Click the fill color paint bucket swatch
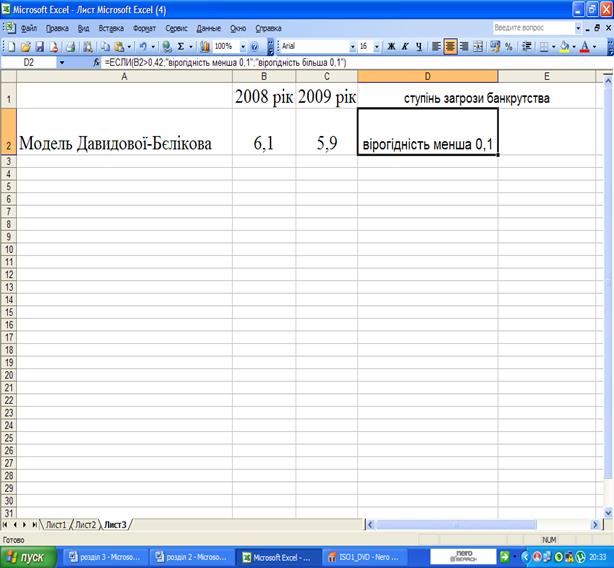 pyautogui.click(x=564, y=46)
